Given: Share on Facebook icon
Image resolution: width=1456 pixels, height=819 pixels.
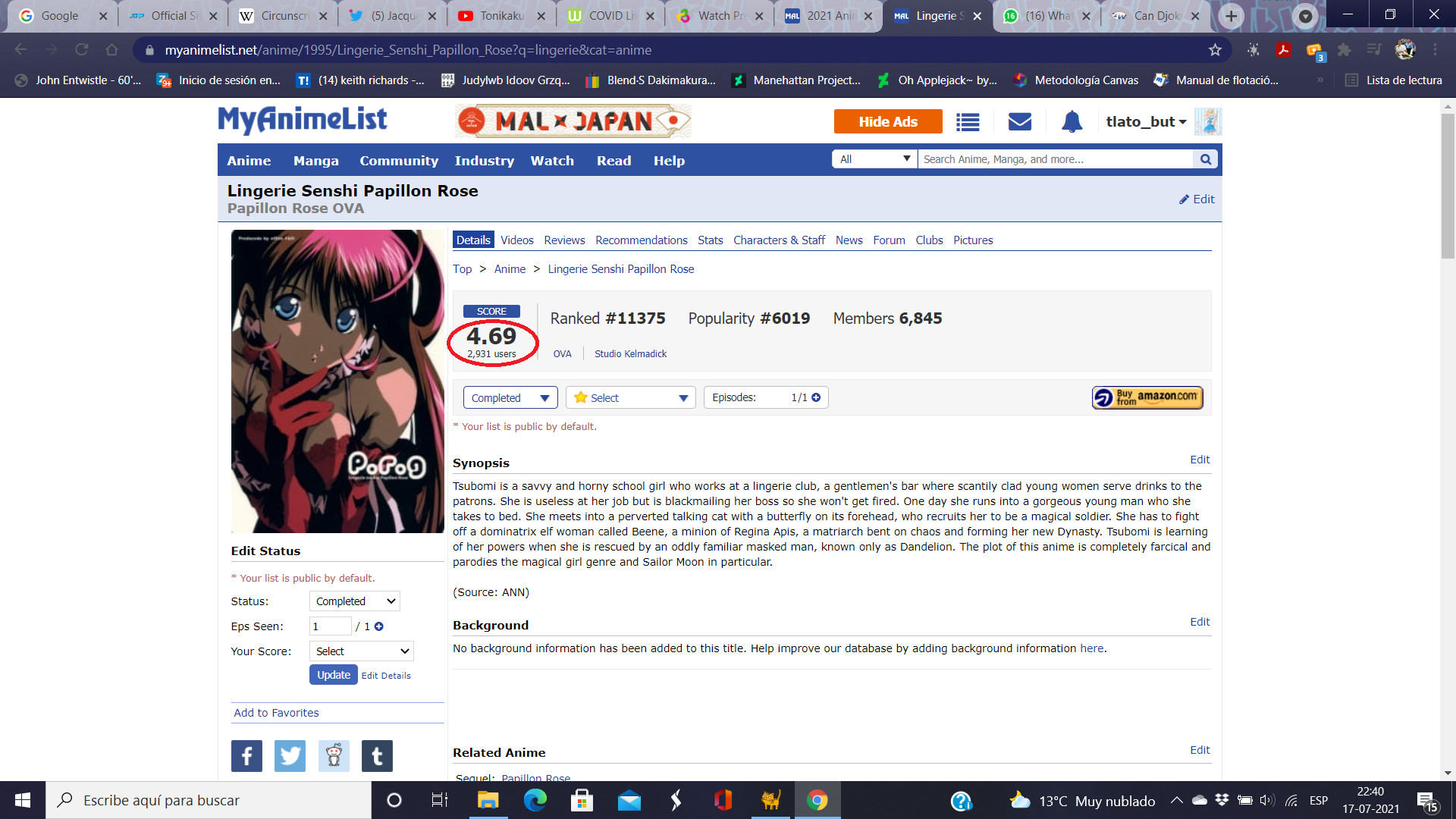Looking at the screenshot, I should pos(246,756).
